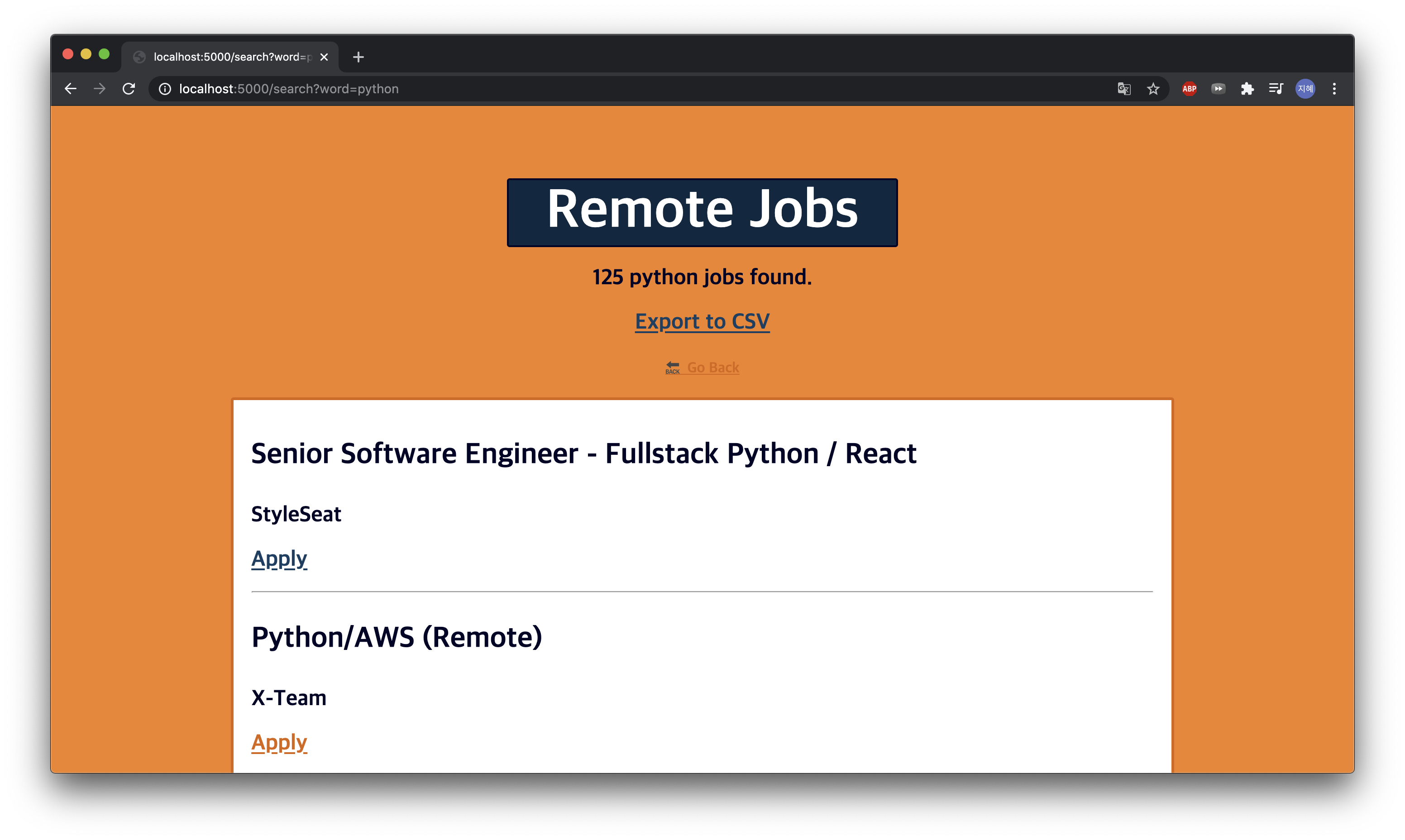Viewport: 1405px width, 840px height.
Task: Open the Google Translate icon in toolbar
Action: coord(1123,89)
